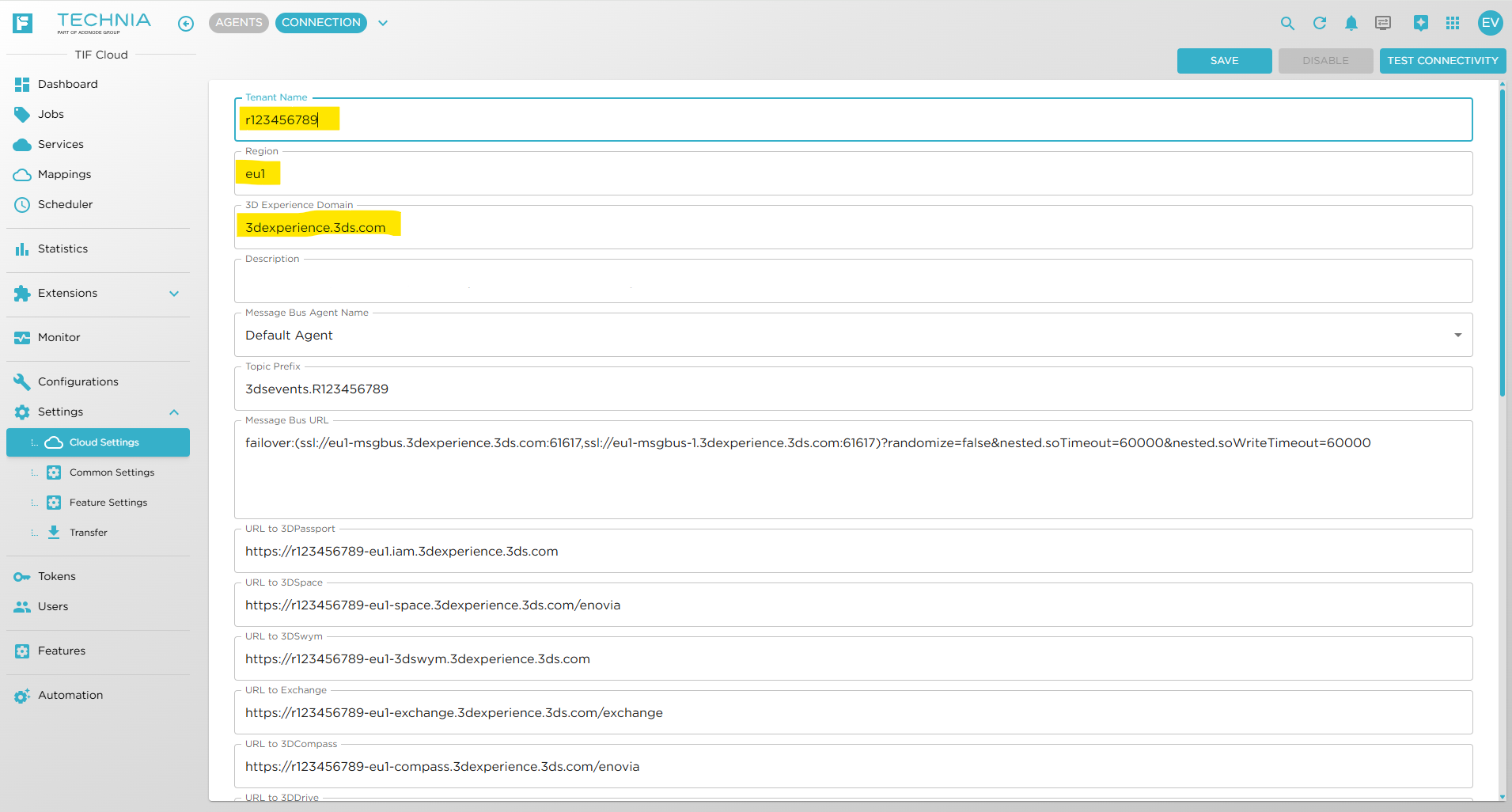Open the chat feedback icon in header
The height and width of the screenshot is (812, 1512).
coord(1382,23)
